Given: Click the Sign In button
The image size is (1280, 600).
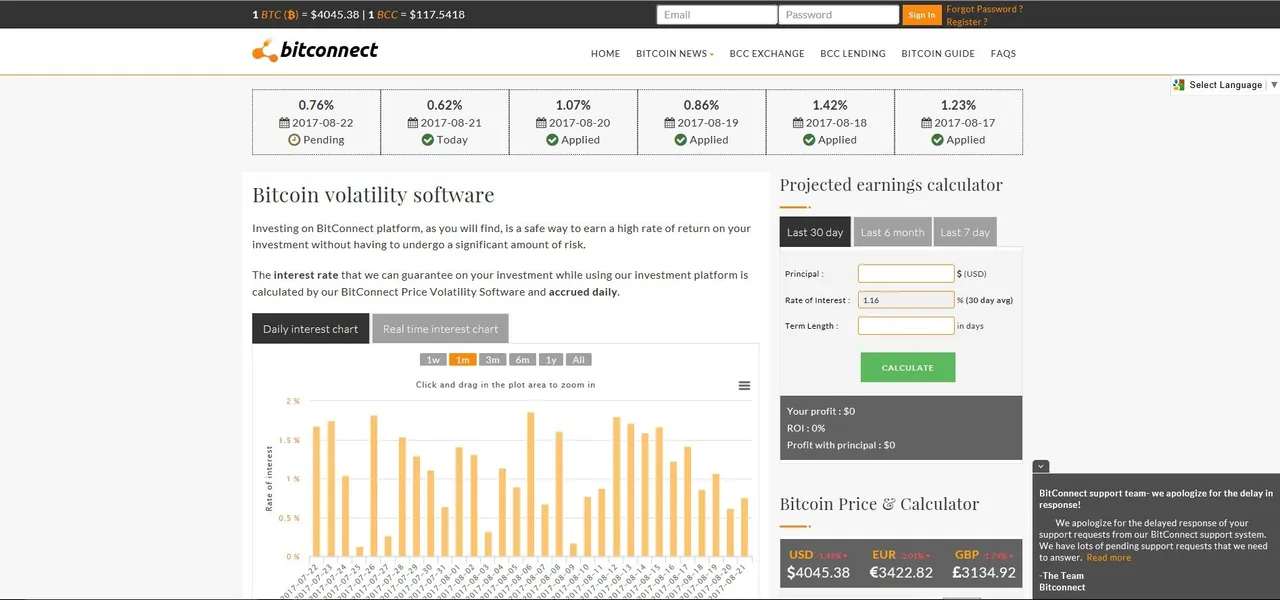Looking at the screenshot, I should (x=921, y=15).
